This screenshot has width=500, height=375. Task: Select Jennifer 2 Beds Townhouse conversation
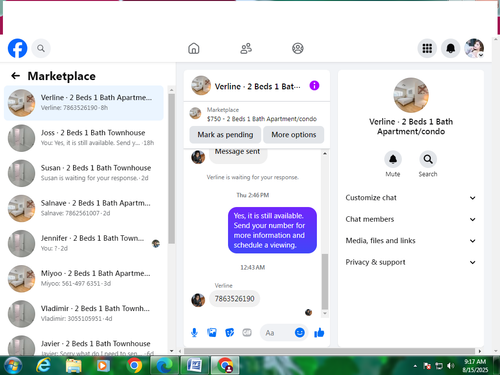click(84, 243)
